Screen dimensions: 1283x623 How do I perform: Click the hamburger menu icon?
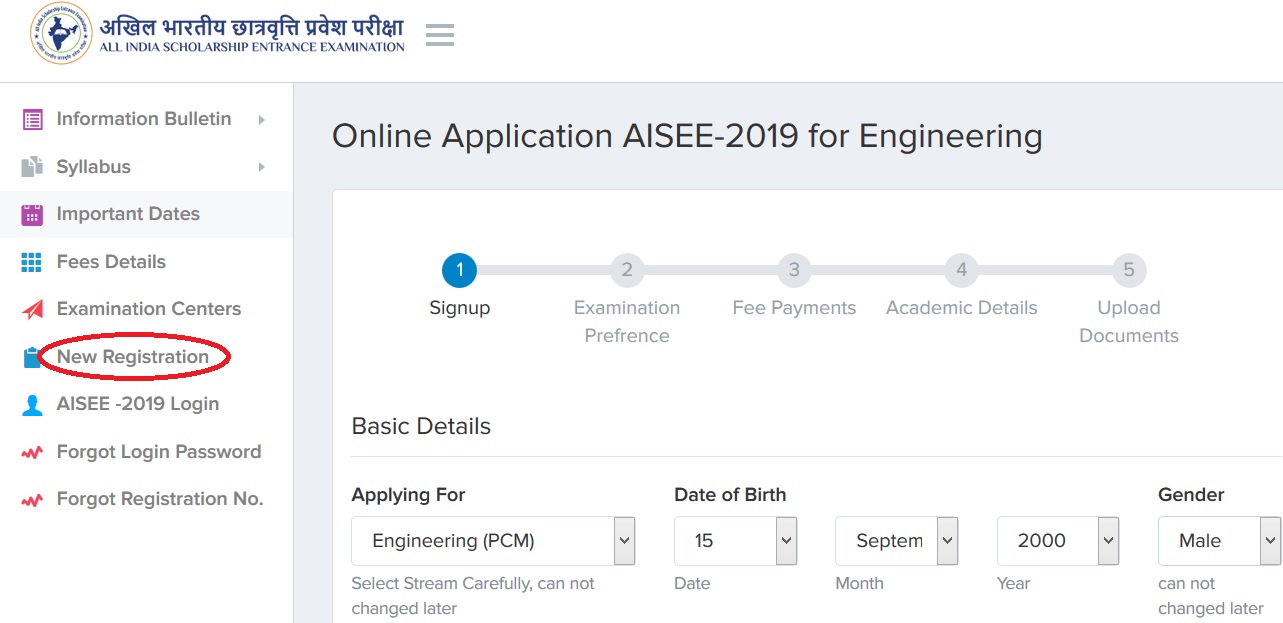pyautogui.click(x=440, y=36)
